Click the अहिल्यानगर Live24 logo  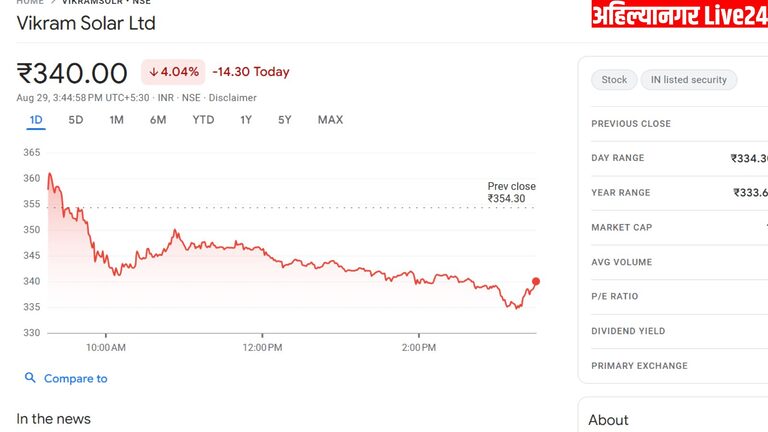click(x=679, y=14)
